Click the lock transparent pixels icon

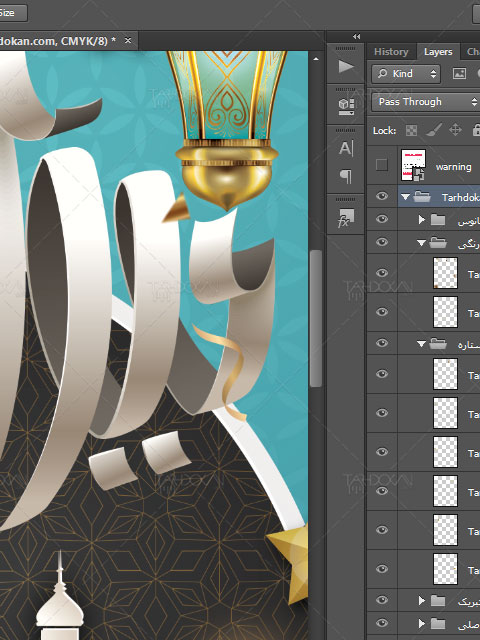coord(411,130)
